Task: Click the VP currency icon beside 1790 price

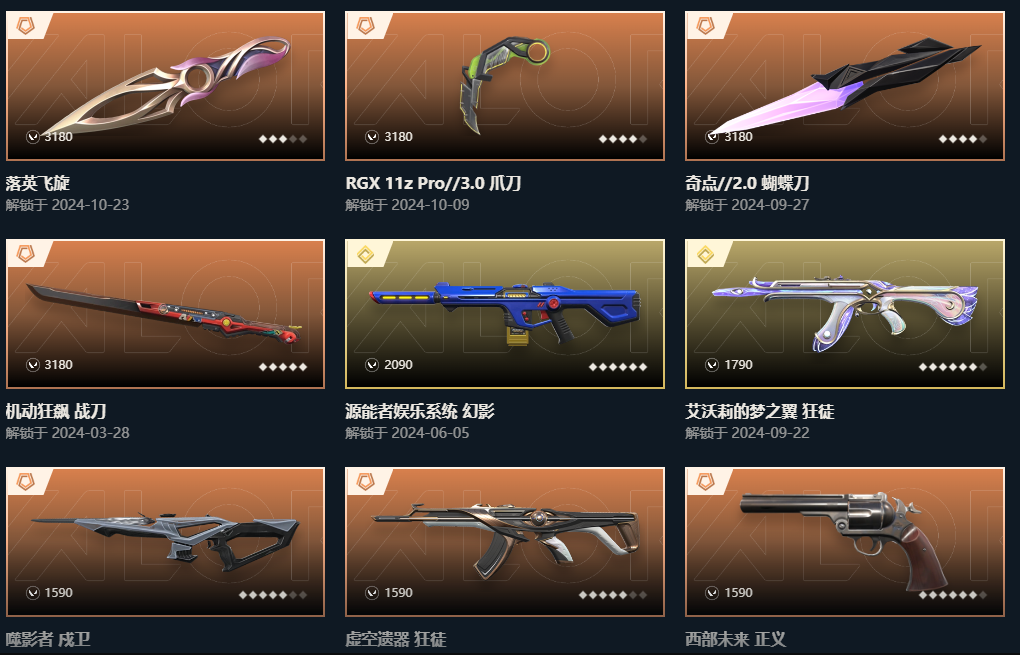Action: pos(712,365)
